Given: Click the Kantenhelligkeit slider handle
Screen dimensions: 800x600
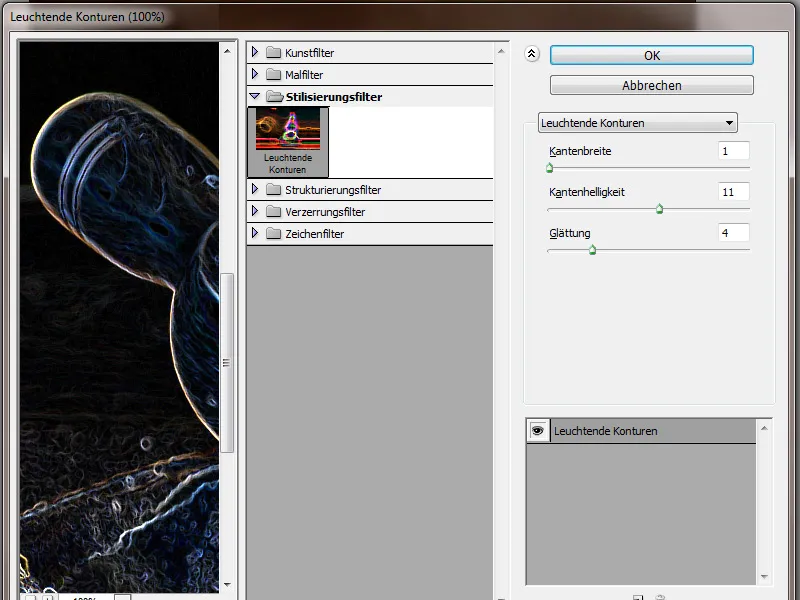Looking at the screenshot, I should (659, 209).
